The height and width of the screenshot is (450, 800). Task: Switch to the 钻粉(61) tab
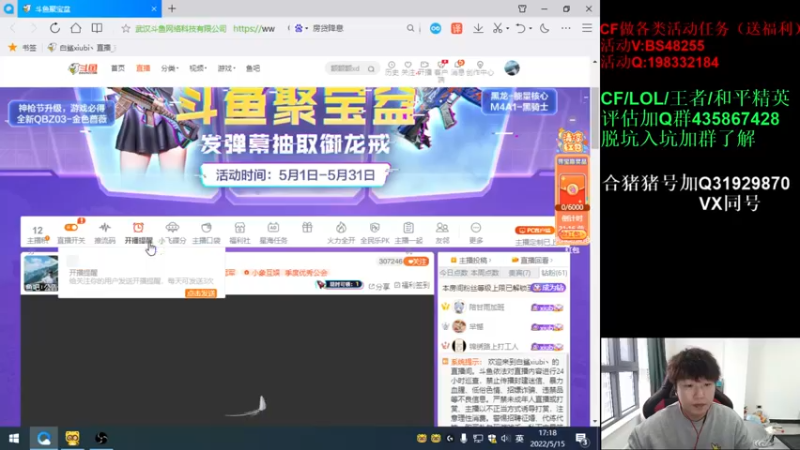(x=554, y=273)
